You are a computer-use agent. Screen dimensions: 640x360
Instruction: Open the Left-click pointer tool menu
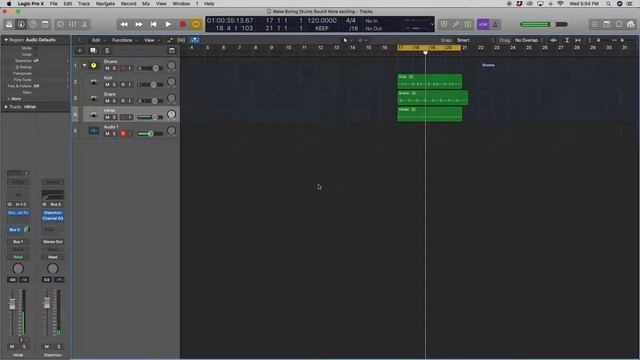tap(347, 40)
